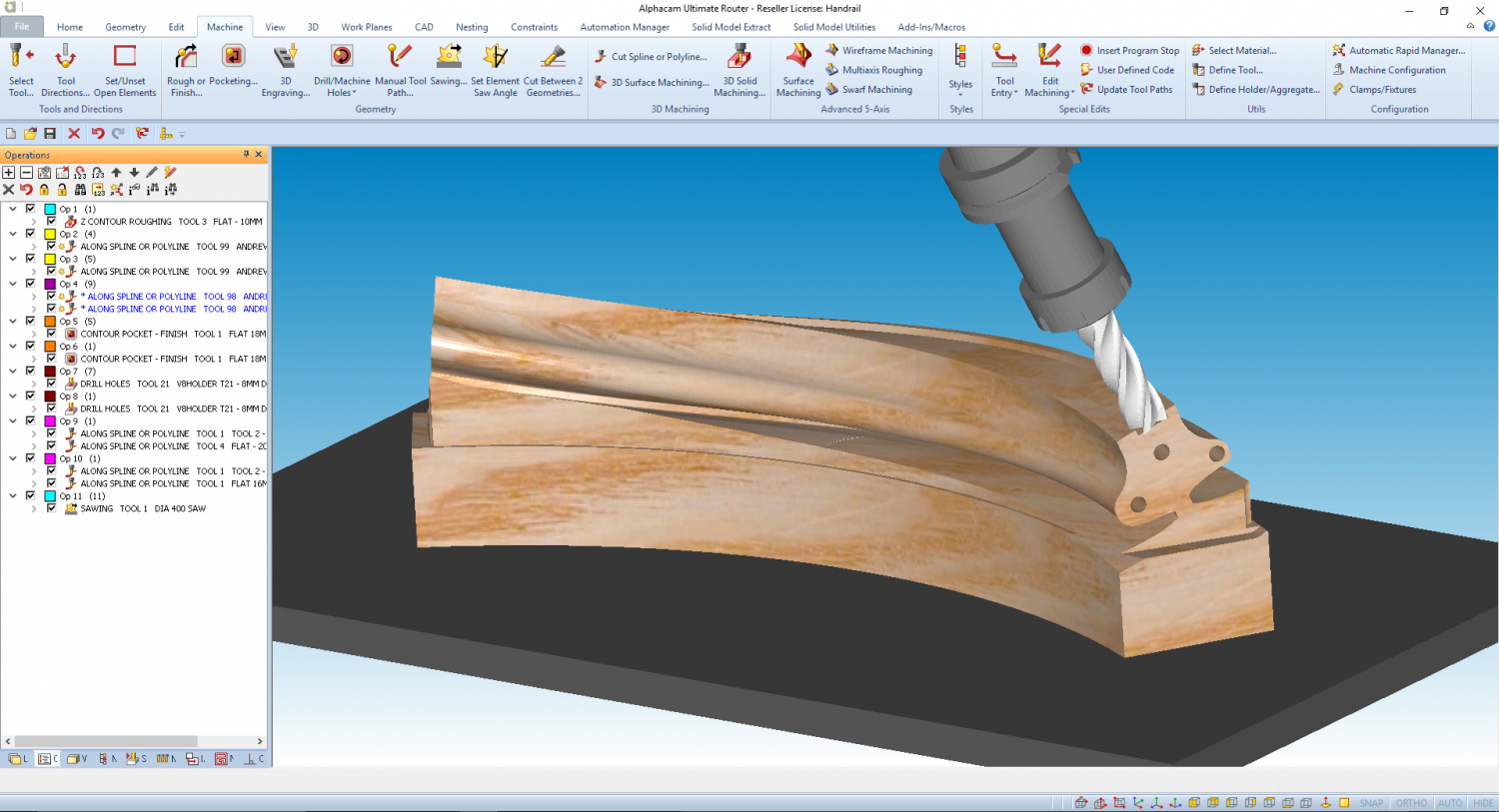The width and height of the screenshot is (1499, 812).
Task: Click the Save icon in the quick toolbar
Action: click(x=50, y=133)
